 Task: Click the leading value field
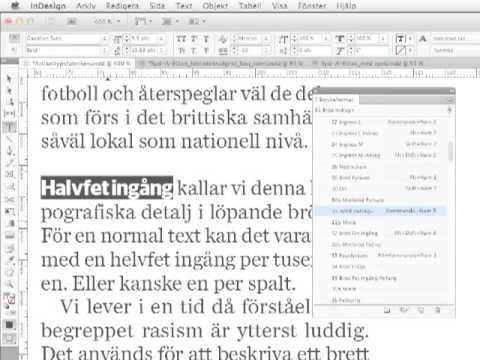click(143, 51)
